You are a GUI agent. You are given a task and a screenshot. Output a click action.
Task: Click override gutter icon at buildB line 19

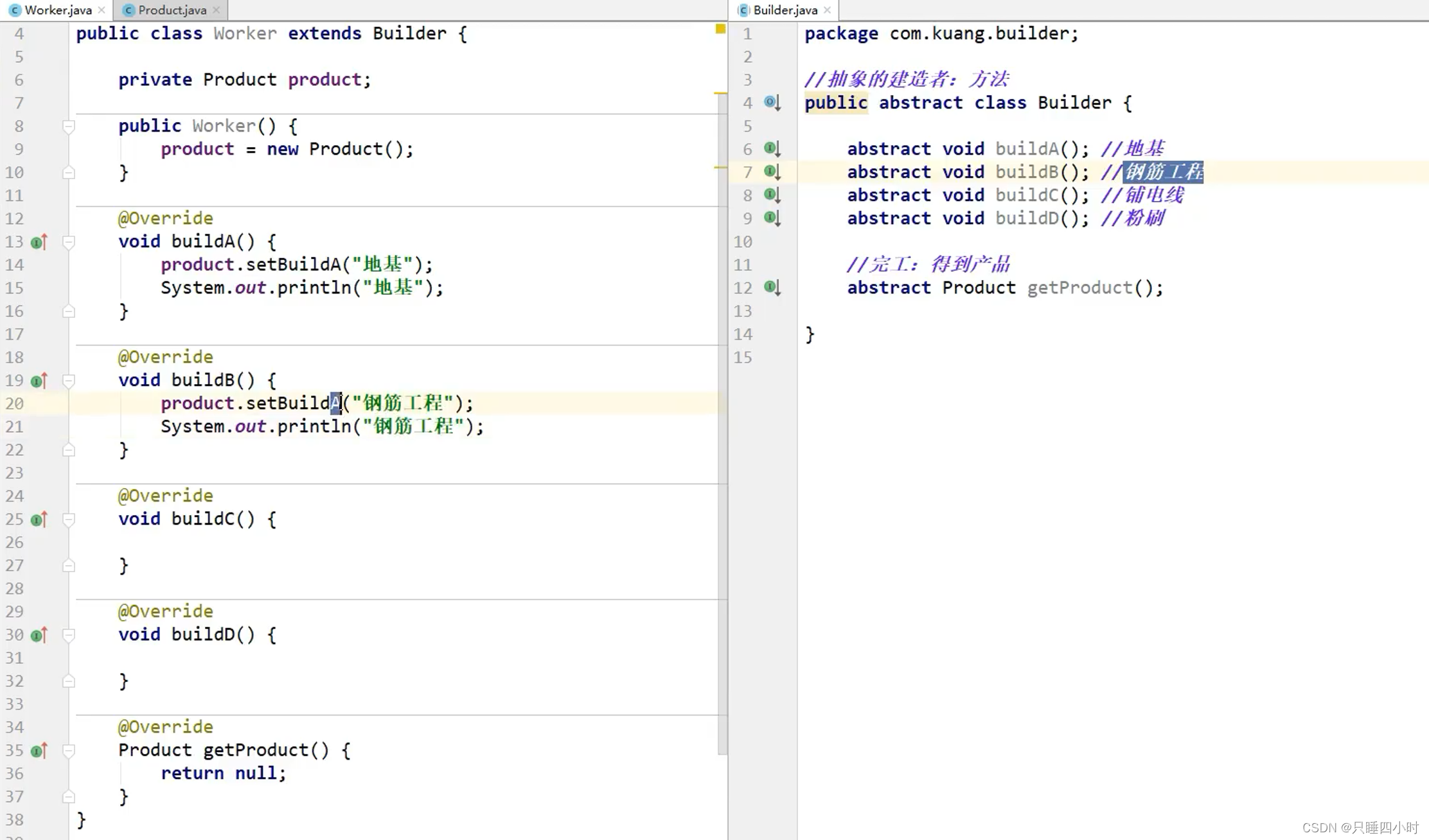click(39, 381)
